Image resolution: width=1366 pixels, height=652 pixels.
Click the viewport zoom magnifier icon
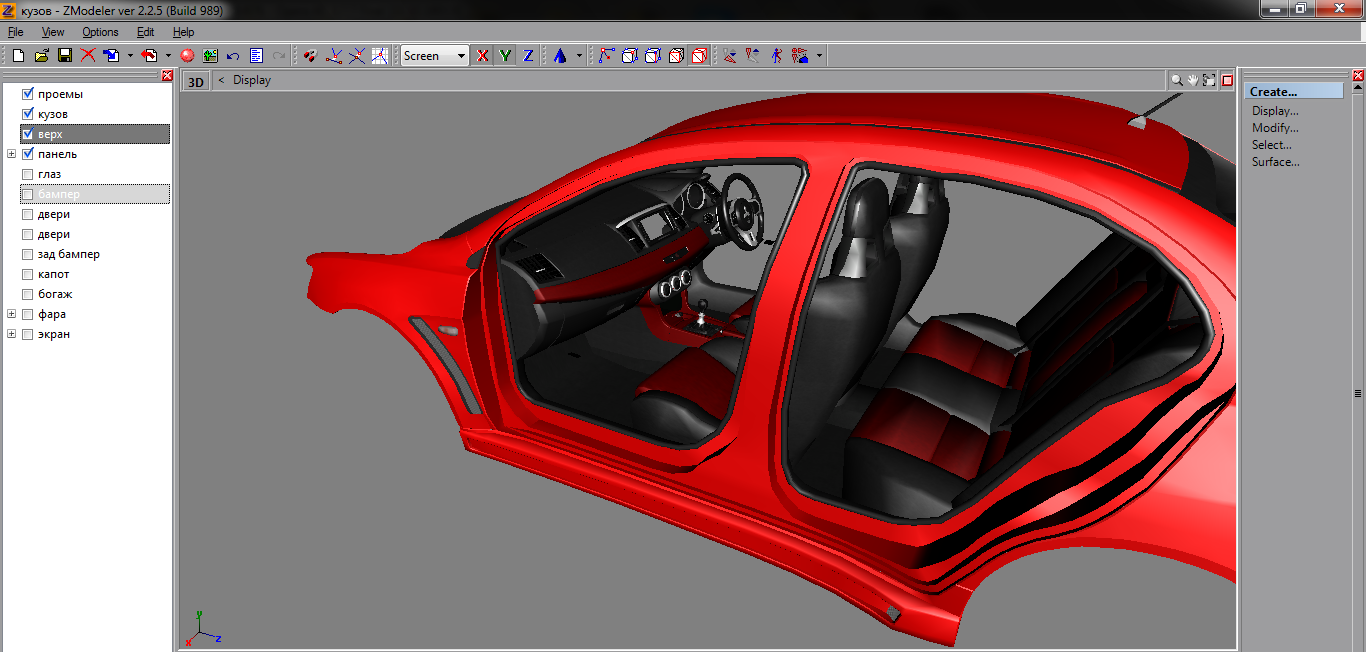(x=1177, y=80)
